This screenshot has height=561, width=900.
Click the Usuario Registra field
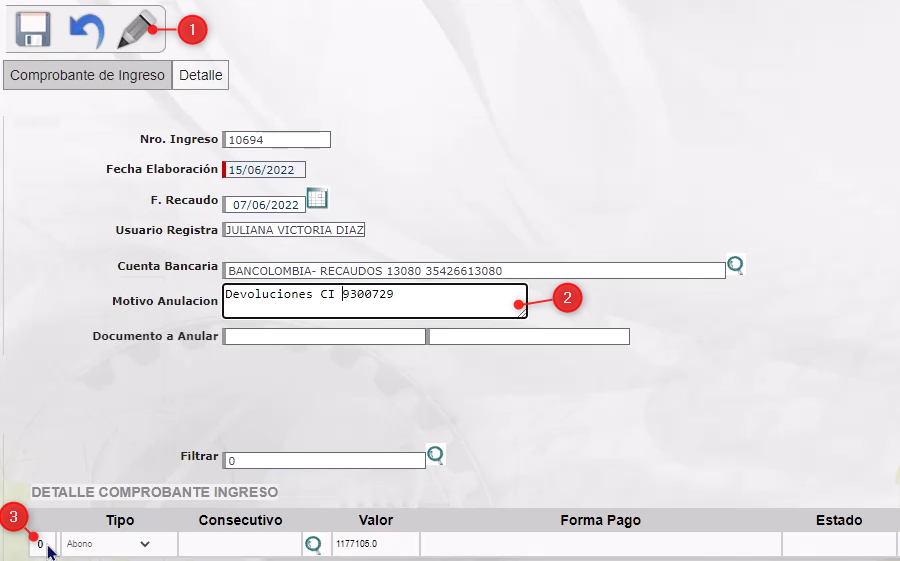294,230
